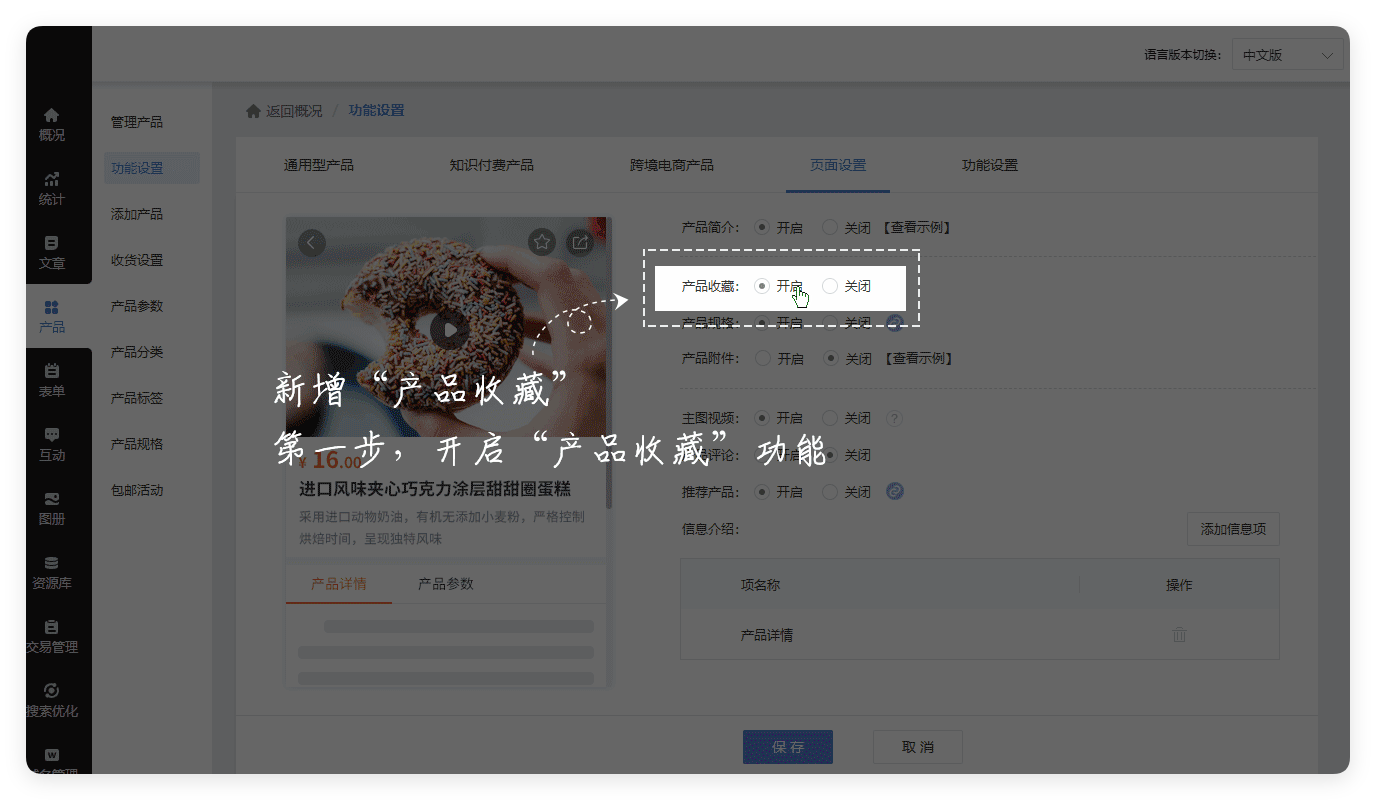Image resolution: width=1376 pixels, height=800 pixels.
Task: Open the 交易管理 sidebar icon
Action: coord(52,636)
